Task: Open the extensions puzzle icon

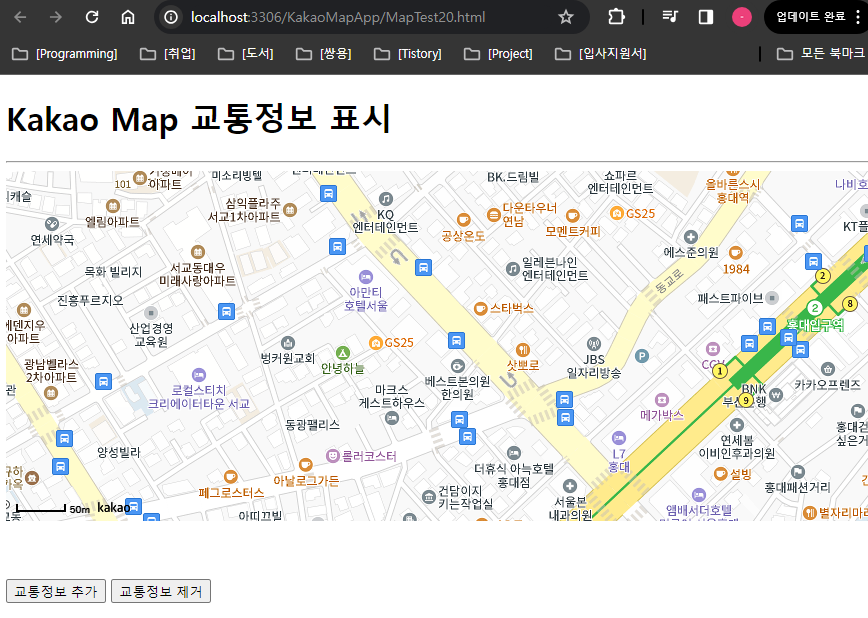Action: tap(616, 17)
